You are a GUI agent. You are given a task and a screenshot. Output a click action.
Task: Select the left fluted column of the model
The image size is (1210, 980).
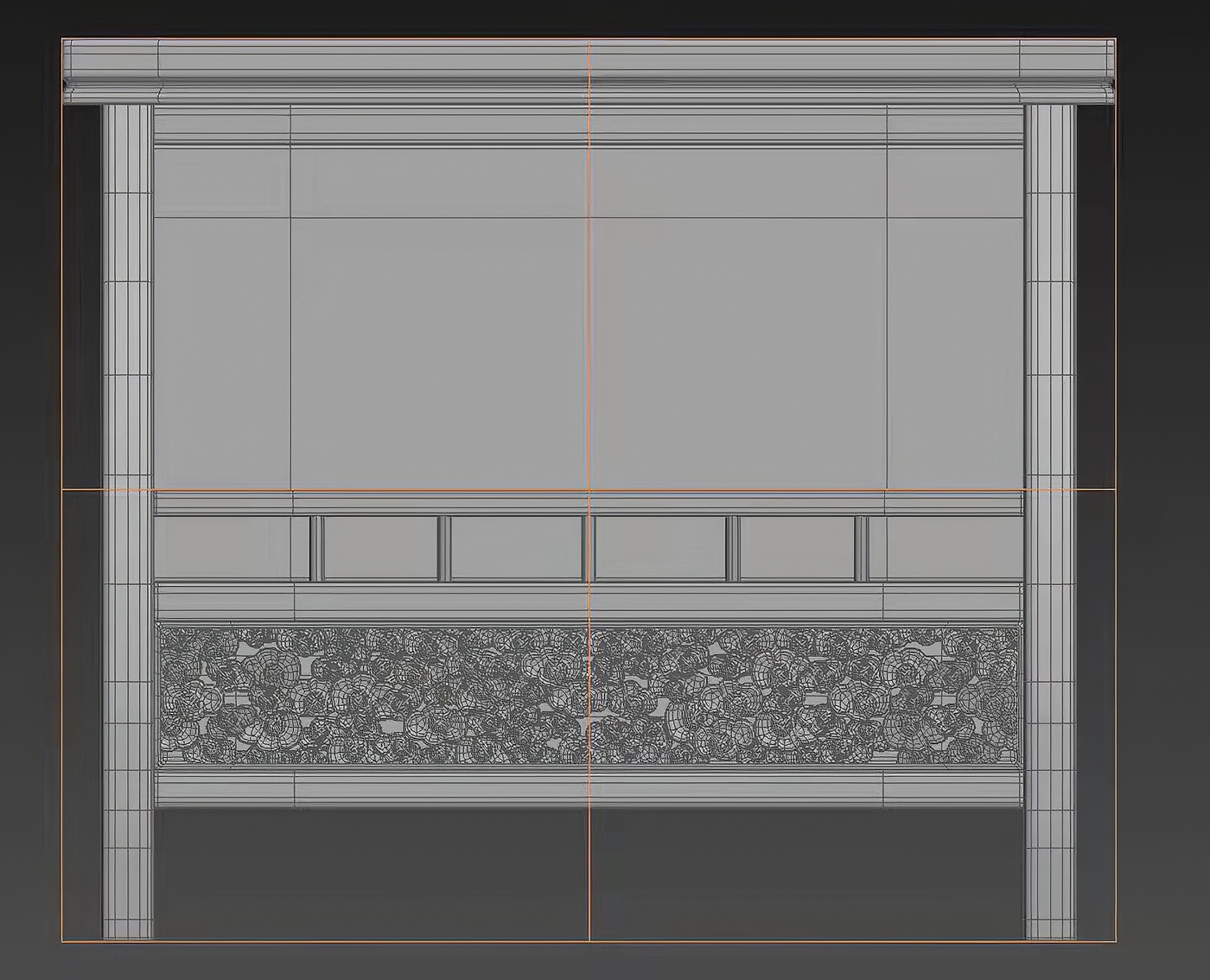coord(127,522)
